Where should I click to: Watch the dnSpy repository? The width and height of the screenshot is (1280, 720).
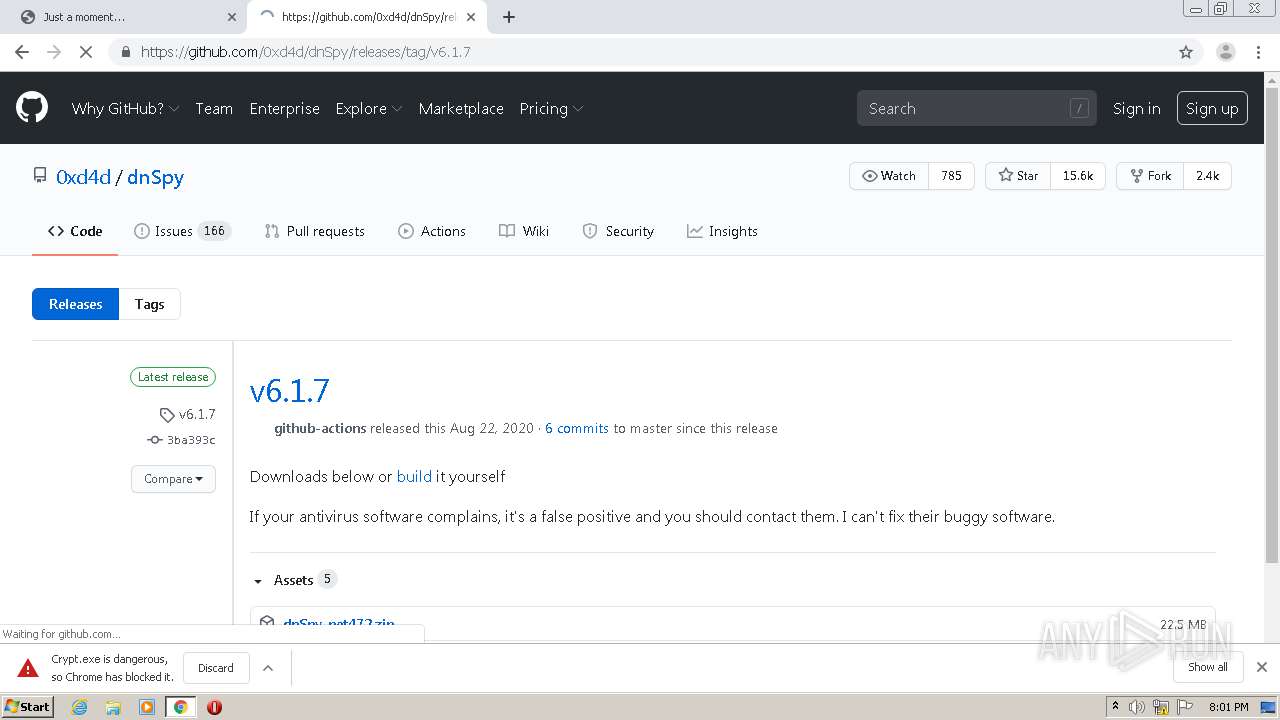[889, 175]
